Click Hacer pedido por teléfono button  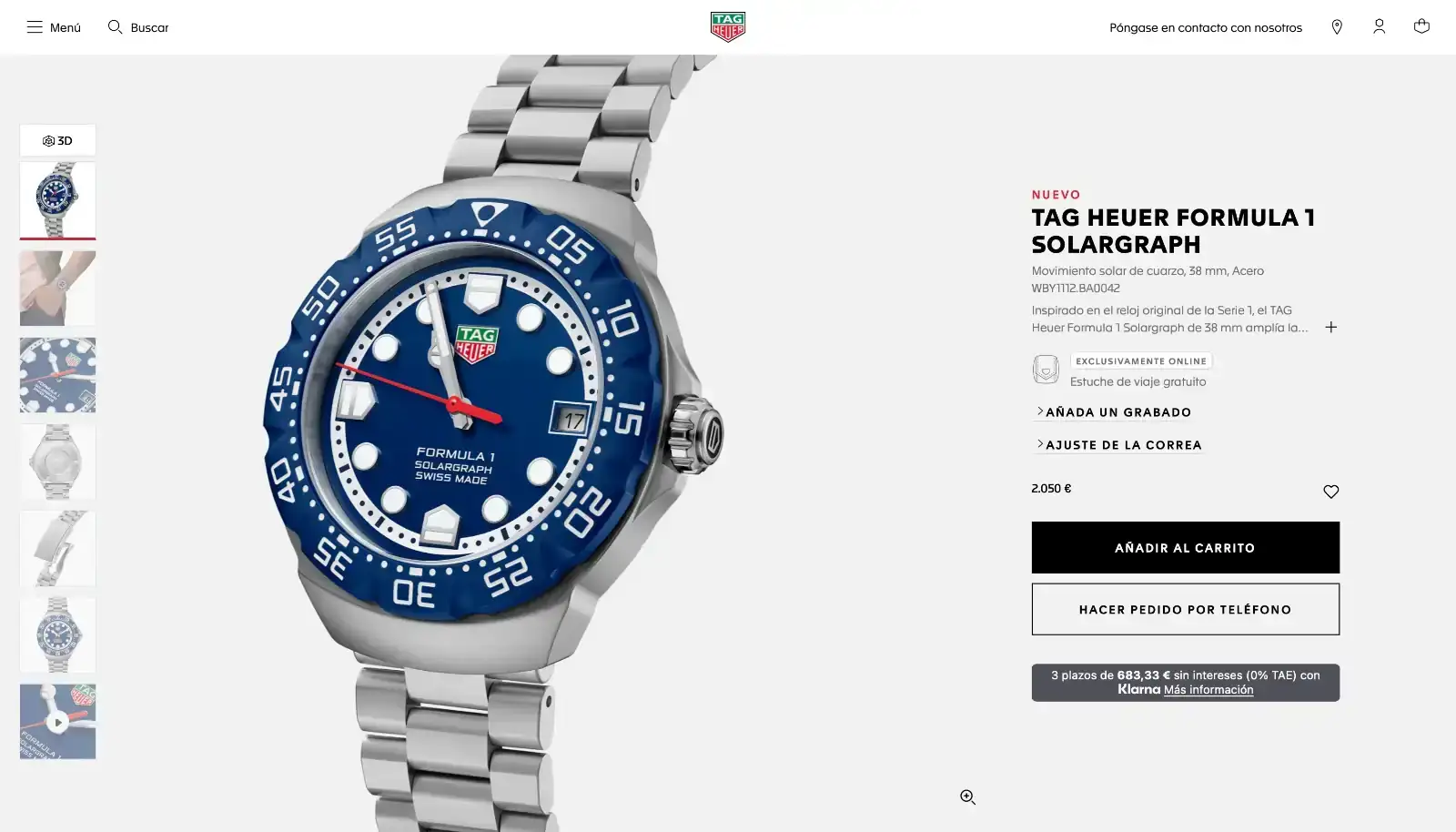[x=1185, y=609]
